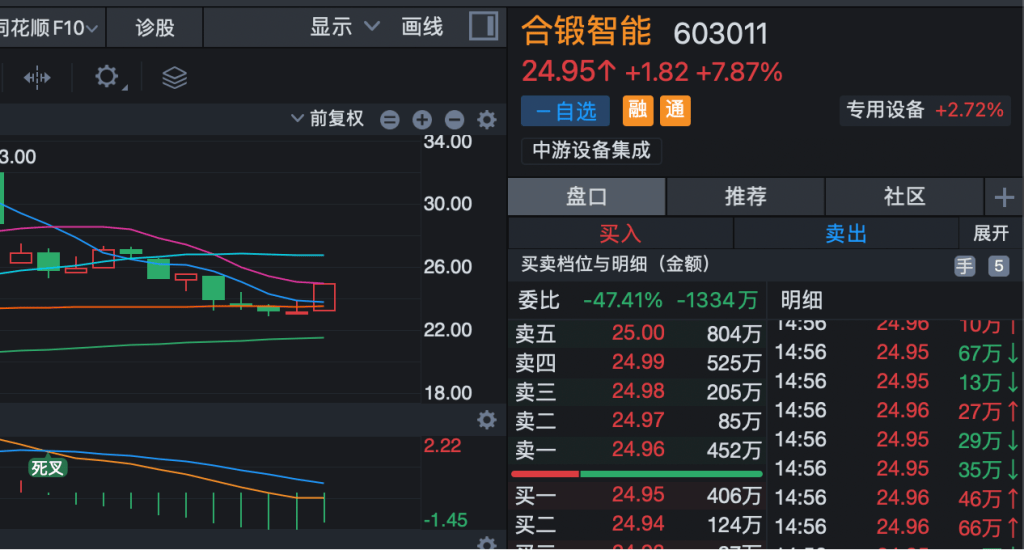1024x550 pixels.
Task: Click the circled equals icon next to 前复权
Action: pos(390,120)
